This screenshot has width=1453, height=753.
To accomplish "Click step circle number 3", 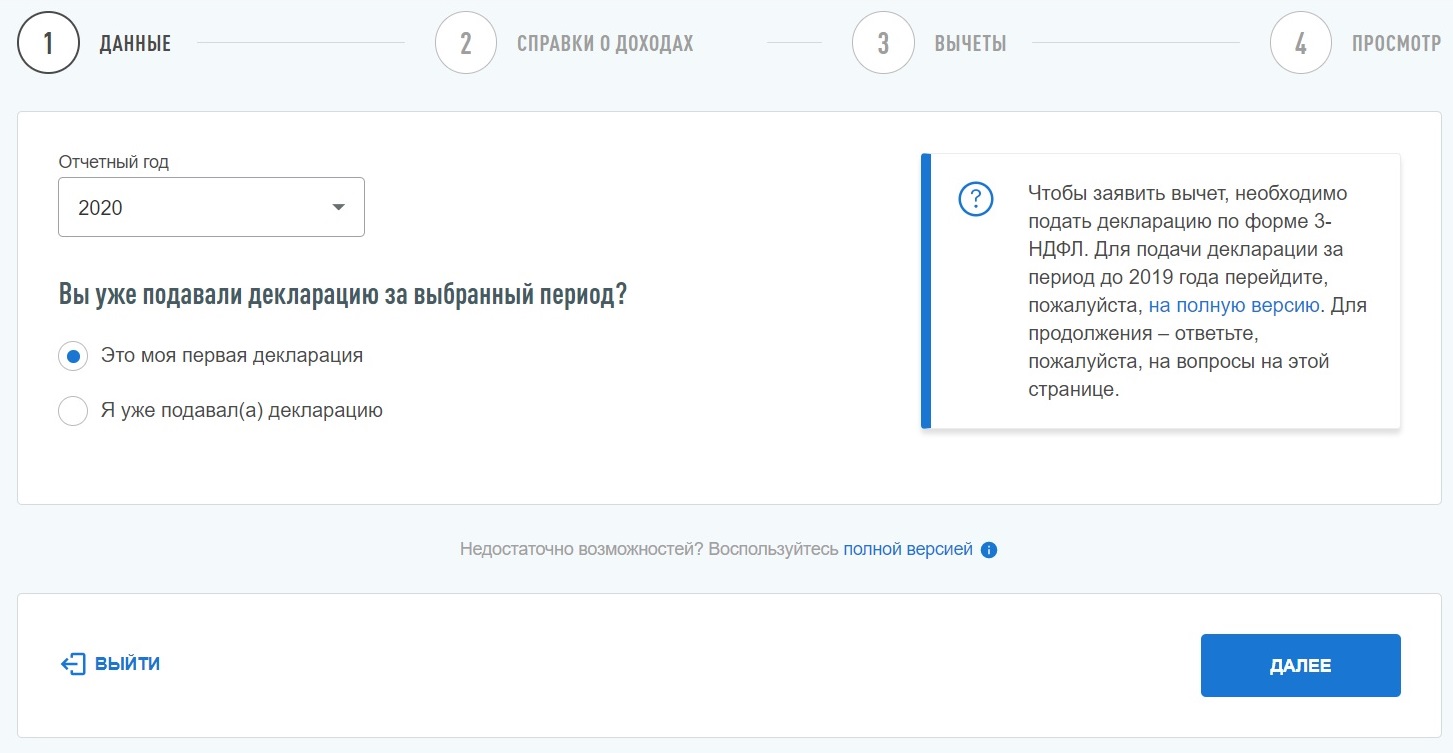I will [883, 43].
